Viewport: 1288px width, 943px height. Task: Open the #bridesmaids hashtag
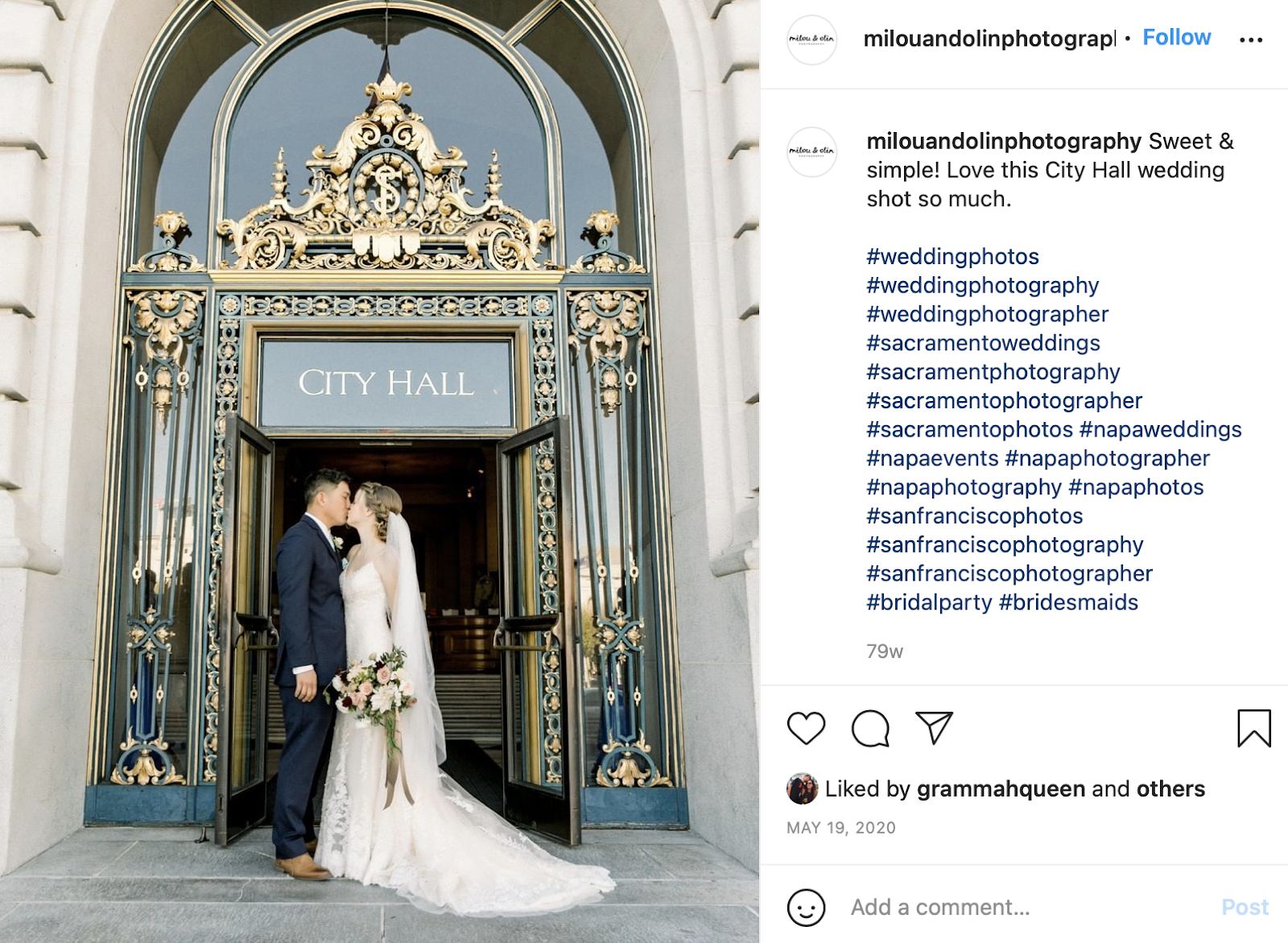point(1068,602)
